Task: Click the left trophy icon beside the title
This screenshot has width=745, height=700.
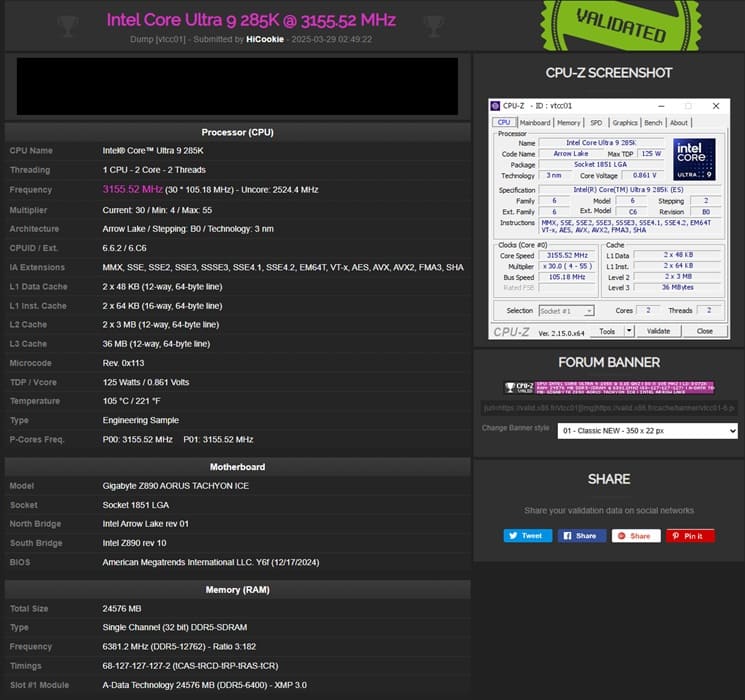Action: coord(68,26)
